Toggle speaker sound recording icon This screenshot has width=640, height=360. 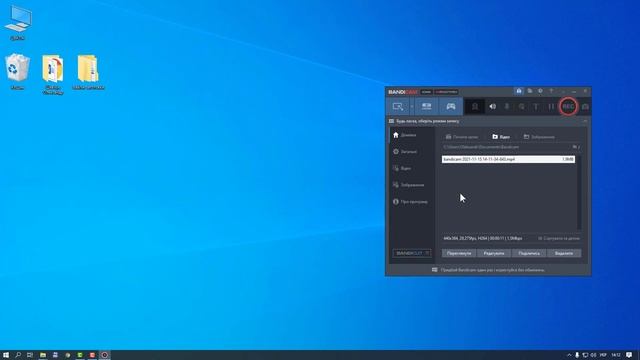click(x=493, y=107)
